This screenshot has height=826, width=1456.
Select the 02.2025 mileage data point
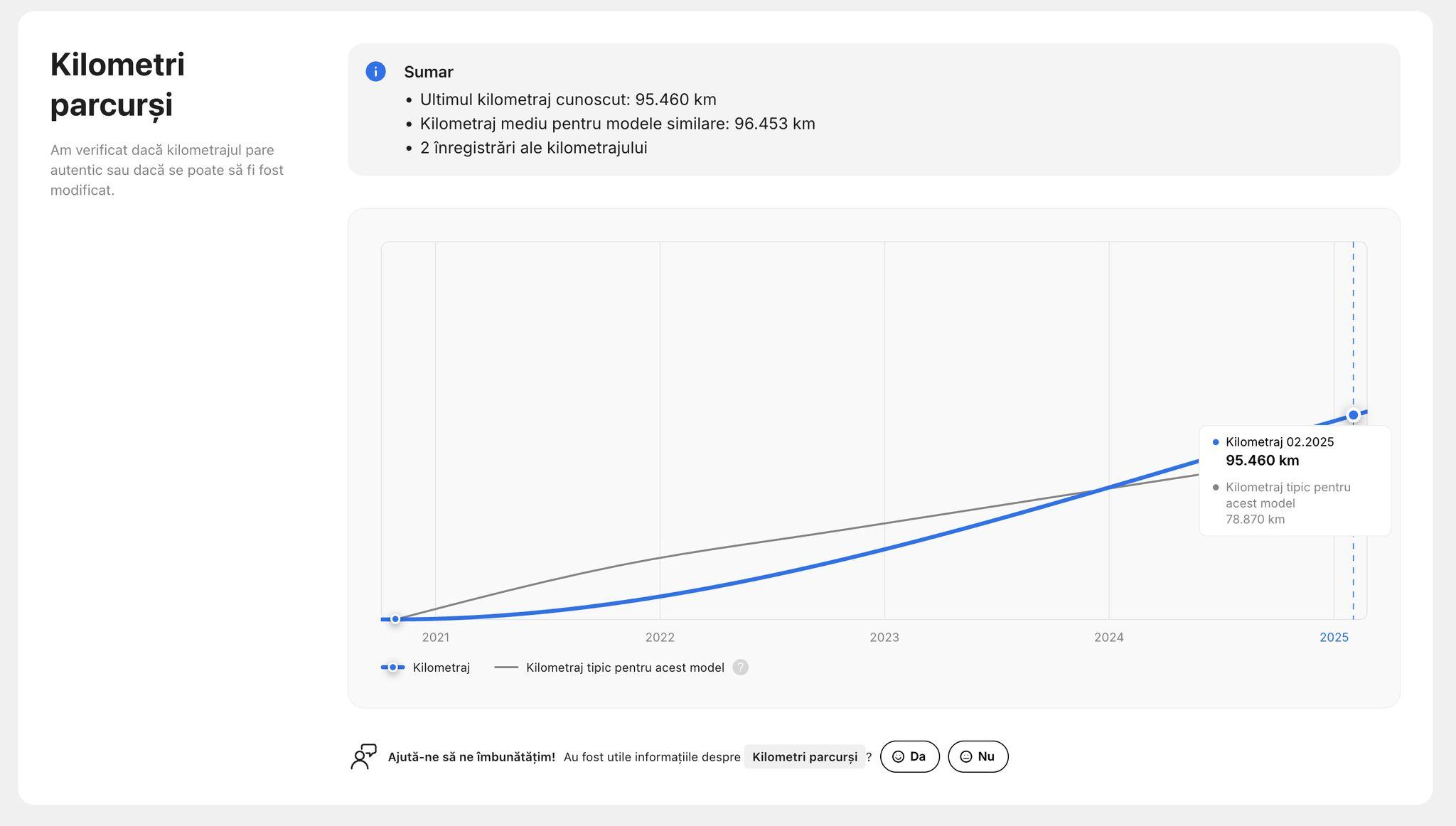point(1353,415)
